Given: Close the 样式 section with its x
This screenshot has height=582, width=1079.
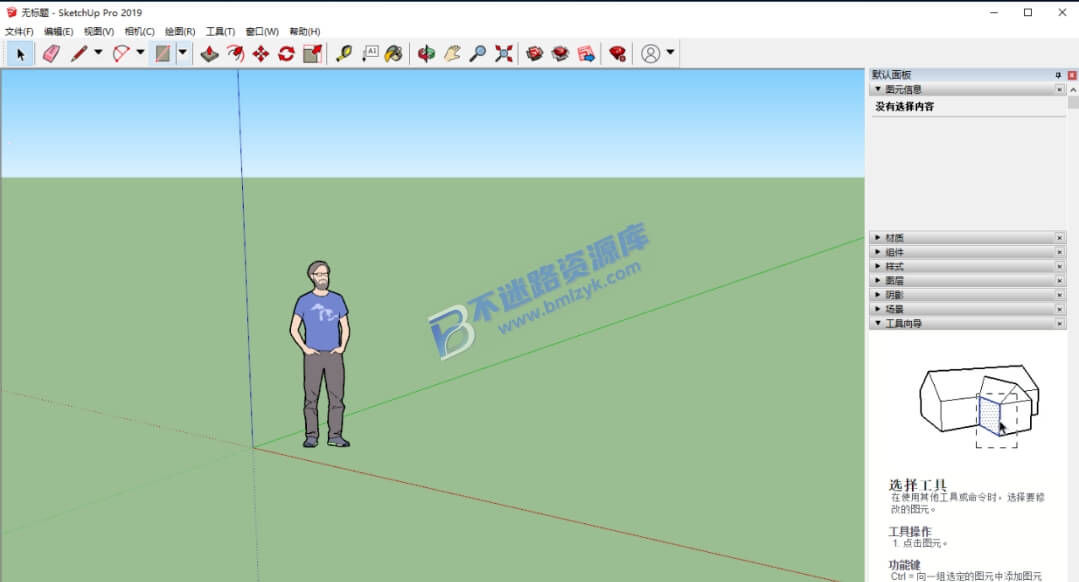Looking at the screenshot, I should (x=1059, y=266).
